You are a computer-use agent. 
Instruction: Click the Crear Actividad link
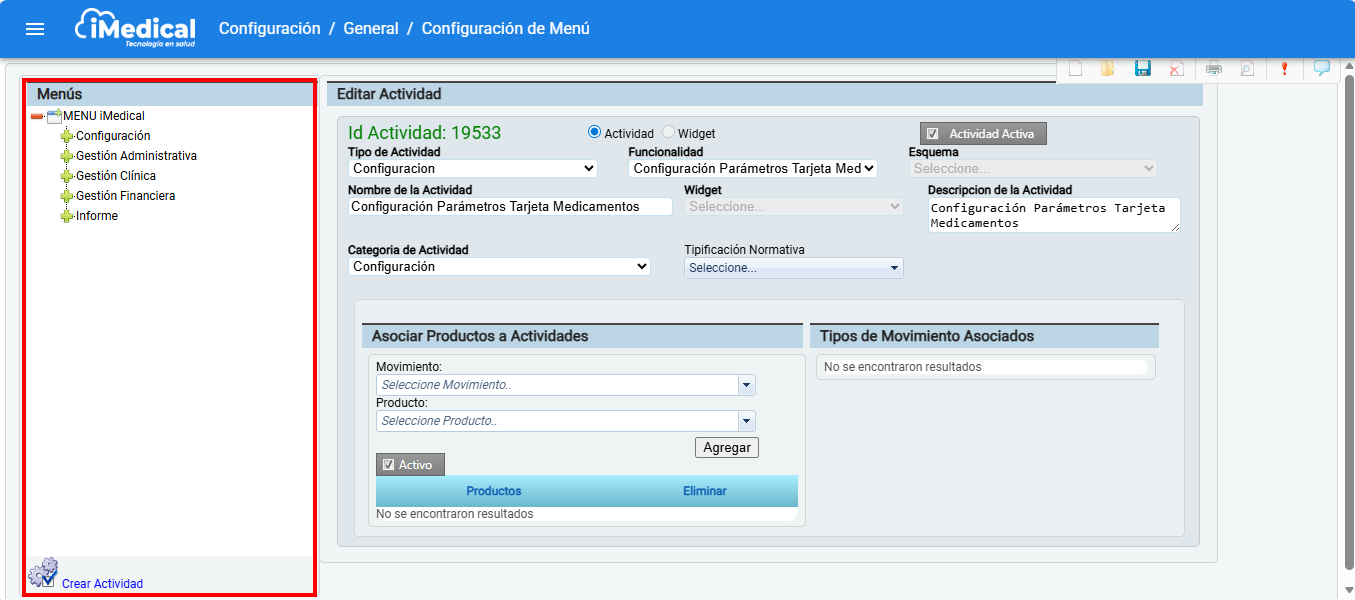[102, 584]
